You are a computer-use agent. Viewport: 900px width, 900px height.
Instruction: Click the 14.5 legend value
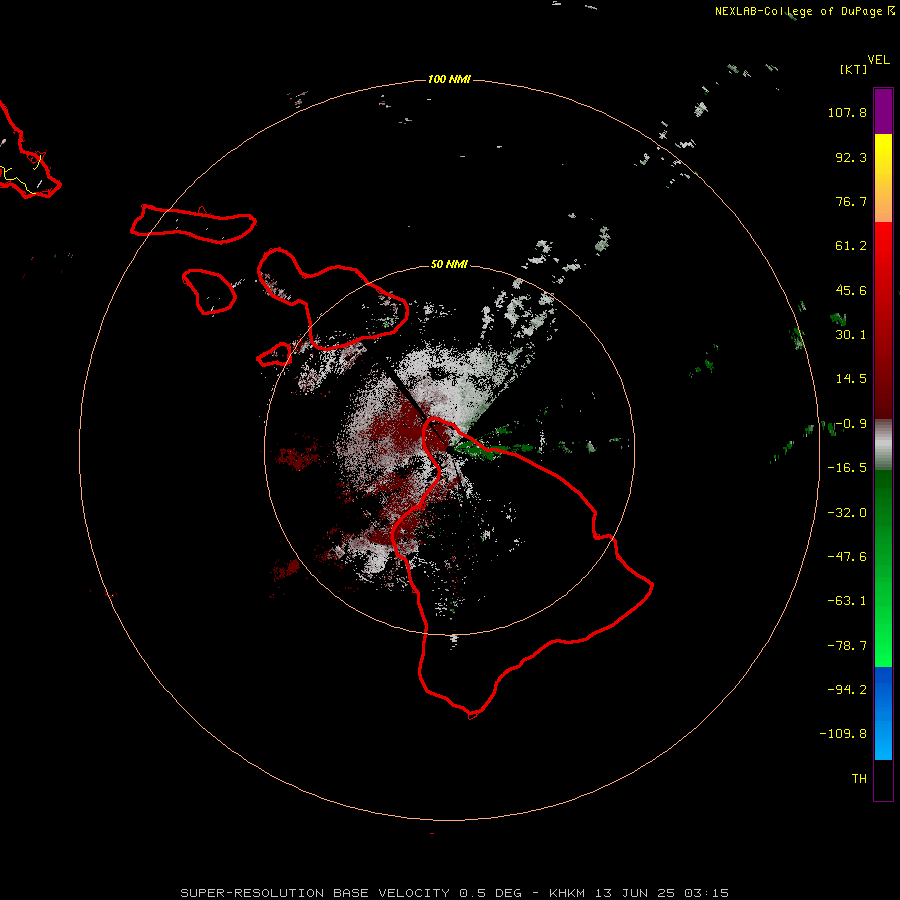coord(851,379)
